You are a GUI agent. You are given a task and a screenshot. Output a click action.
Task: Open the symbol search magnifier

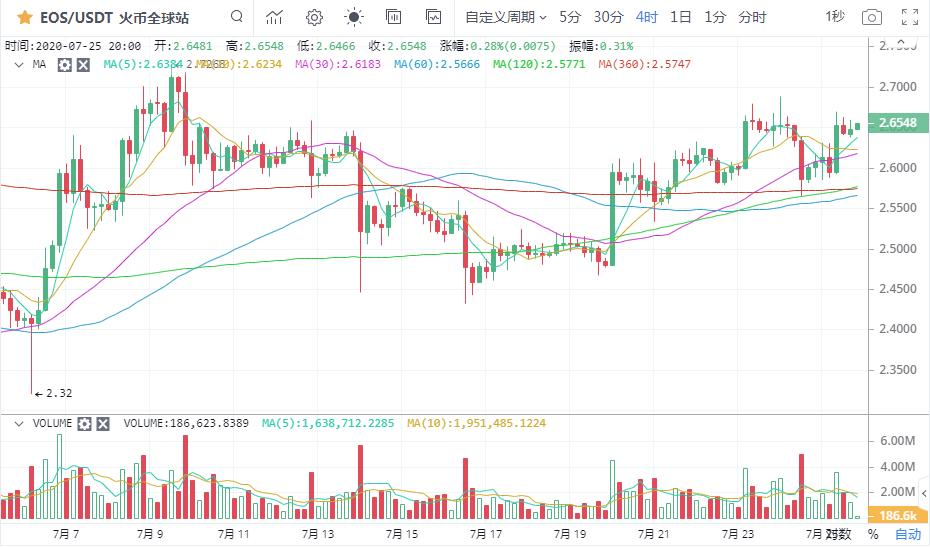pyautogui.click(x=236, y=17)
